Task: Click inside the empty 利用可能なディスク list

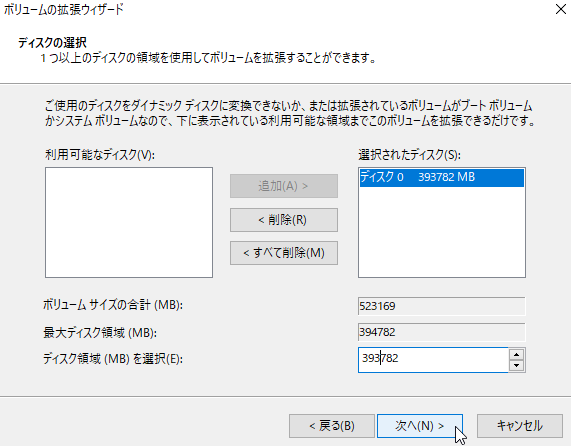Action: (129, 222)
